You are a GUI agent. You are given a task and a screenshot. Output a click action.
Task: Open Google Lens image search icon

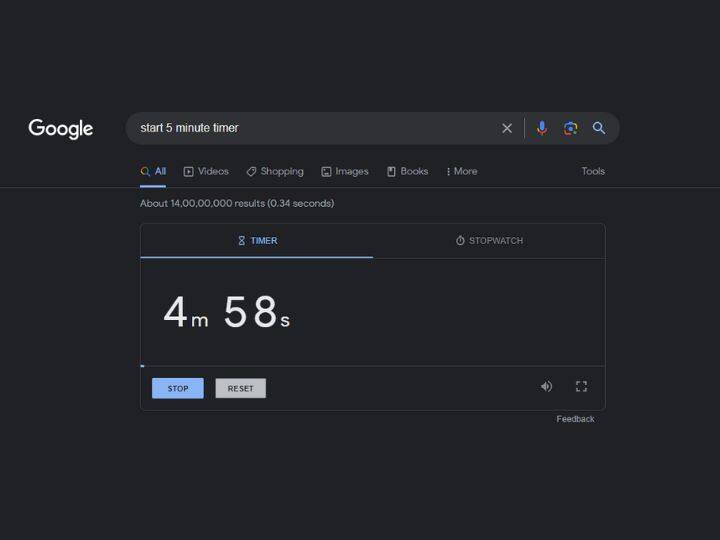coord(570,128)
